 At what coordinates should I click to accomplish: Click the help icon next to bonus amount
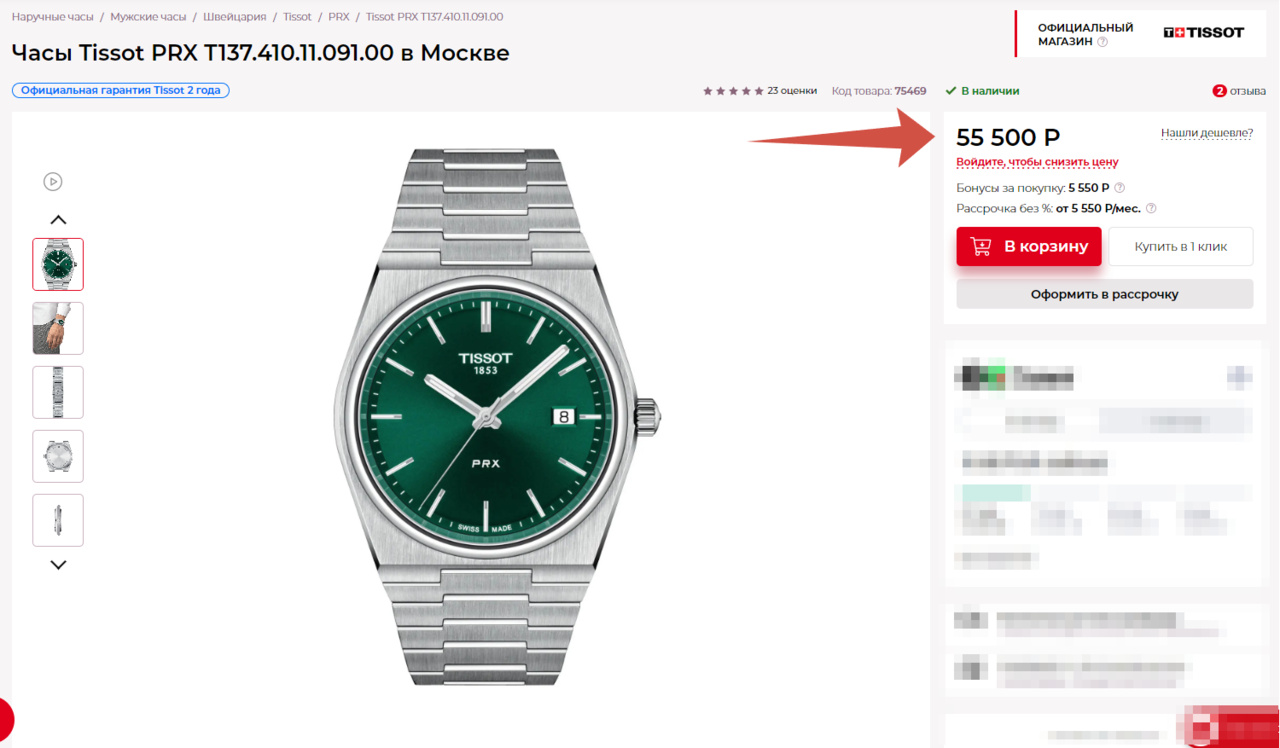pos(1120,188)
